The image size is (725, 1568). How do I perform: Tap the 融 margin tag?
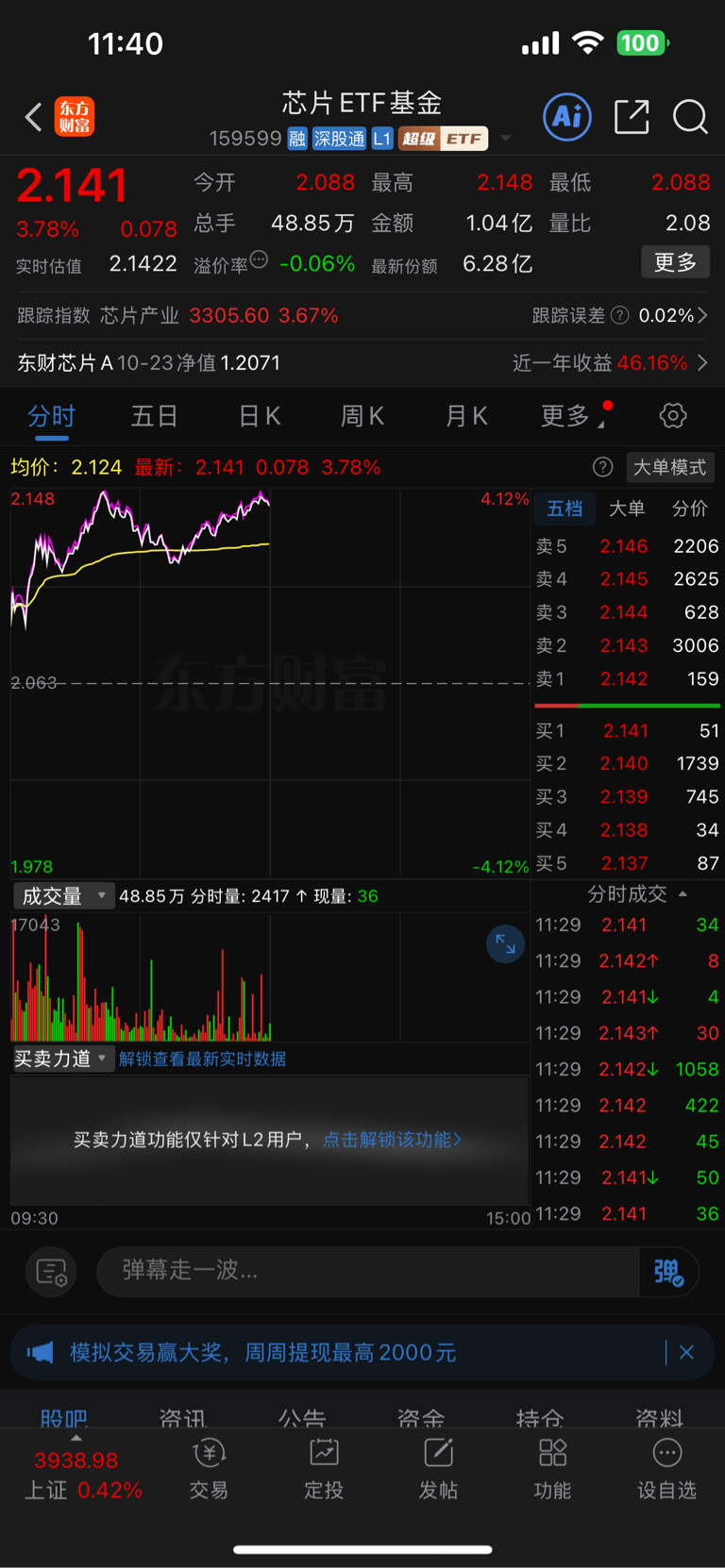tap(297, 139)
